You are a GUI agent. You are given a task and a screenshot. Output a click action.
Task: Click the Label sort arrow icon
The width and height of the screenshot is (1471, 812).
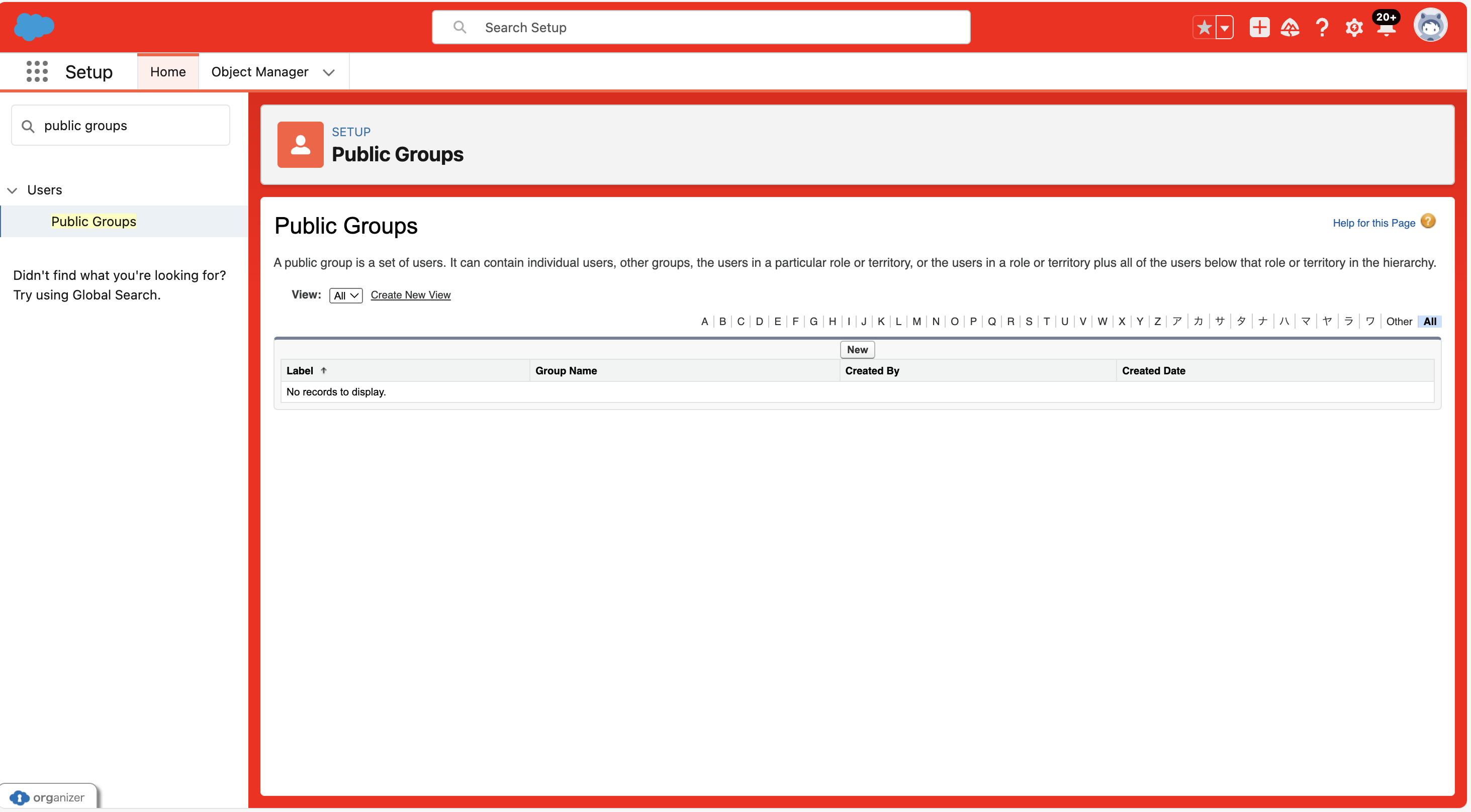pos(324,370)
